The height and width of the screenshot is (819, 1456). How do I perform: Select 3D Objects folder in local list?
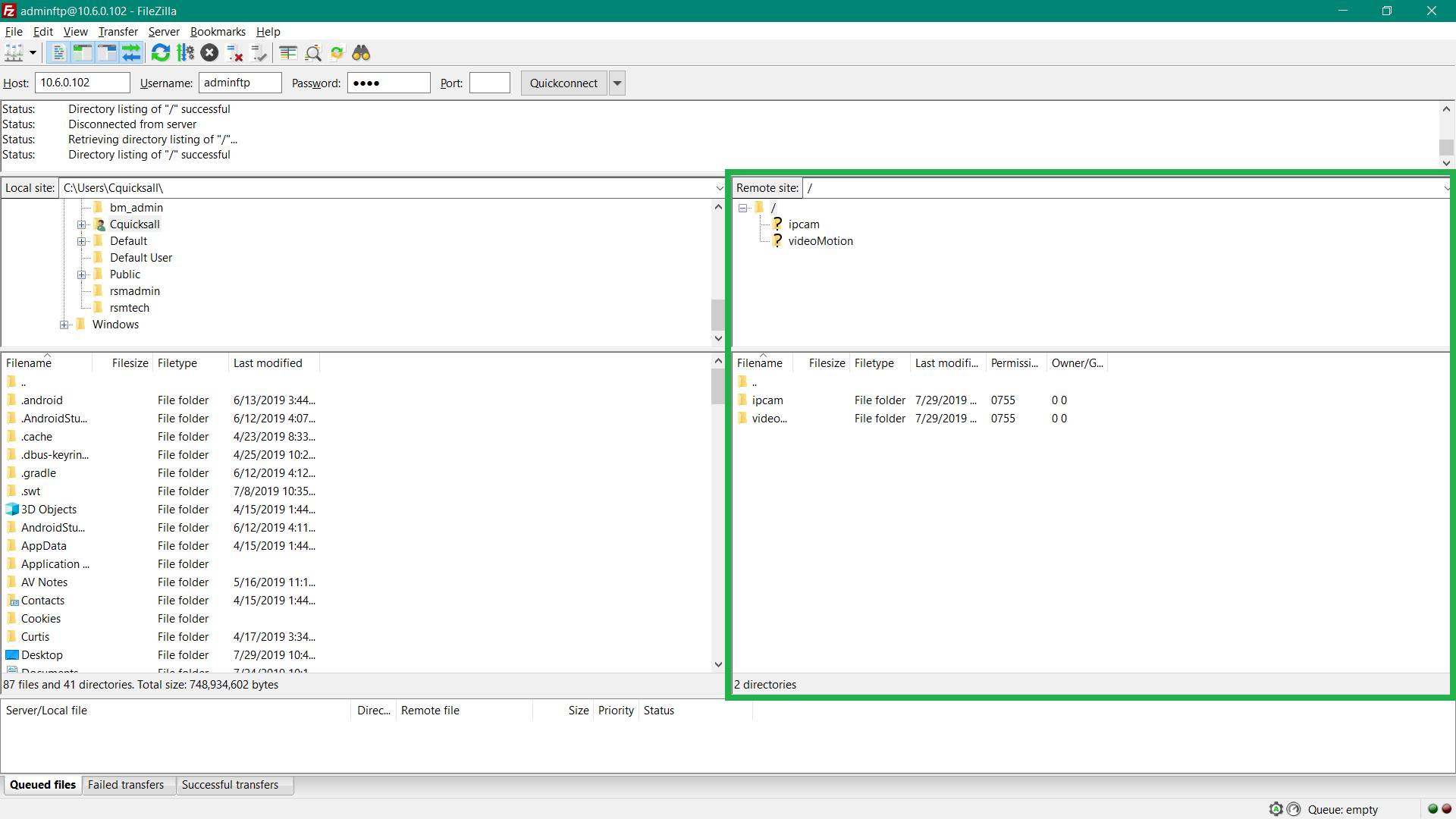pyautogui.click(x=49, y=510)
